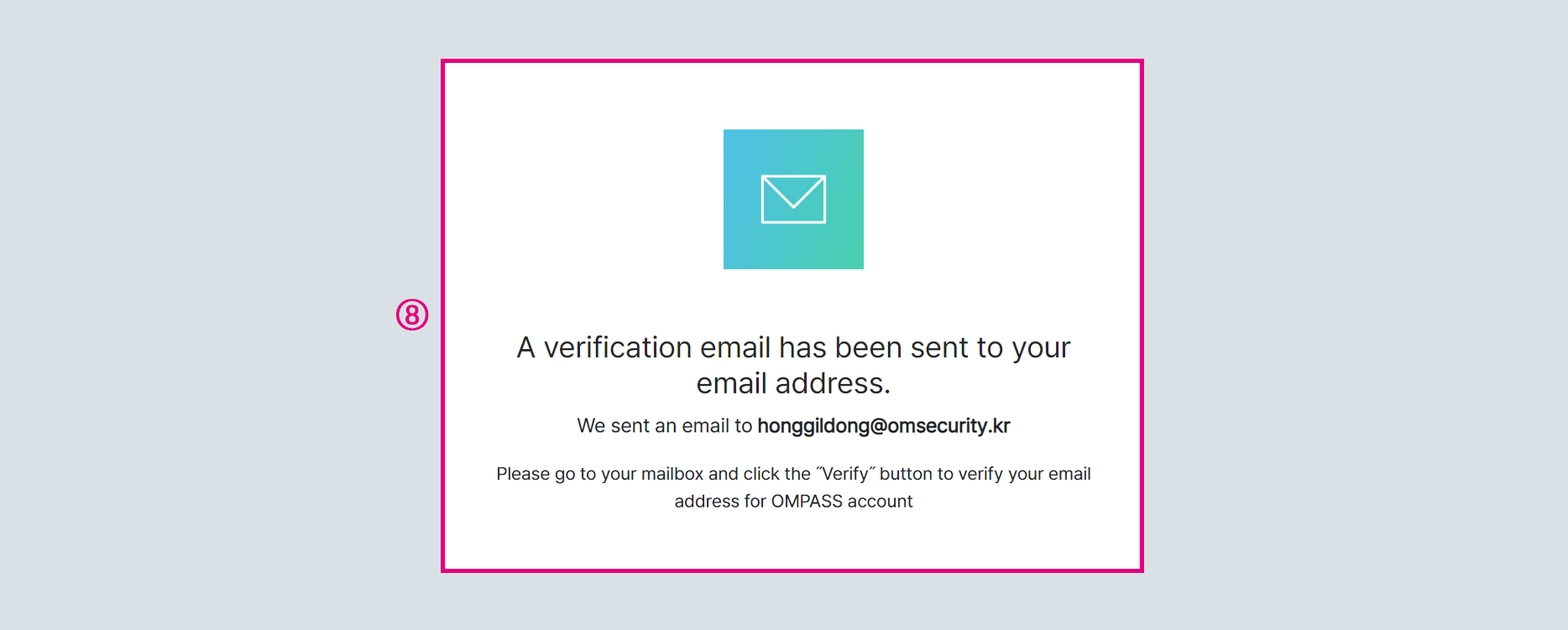
Task: Click the "We sent an email to" text
Action: coord(664,426)
